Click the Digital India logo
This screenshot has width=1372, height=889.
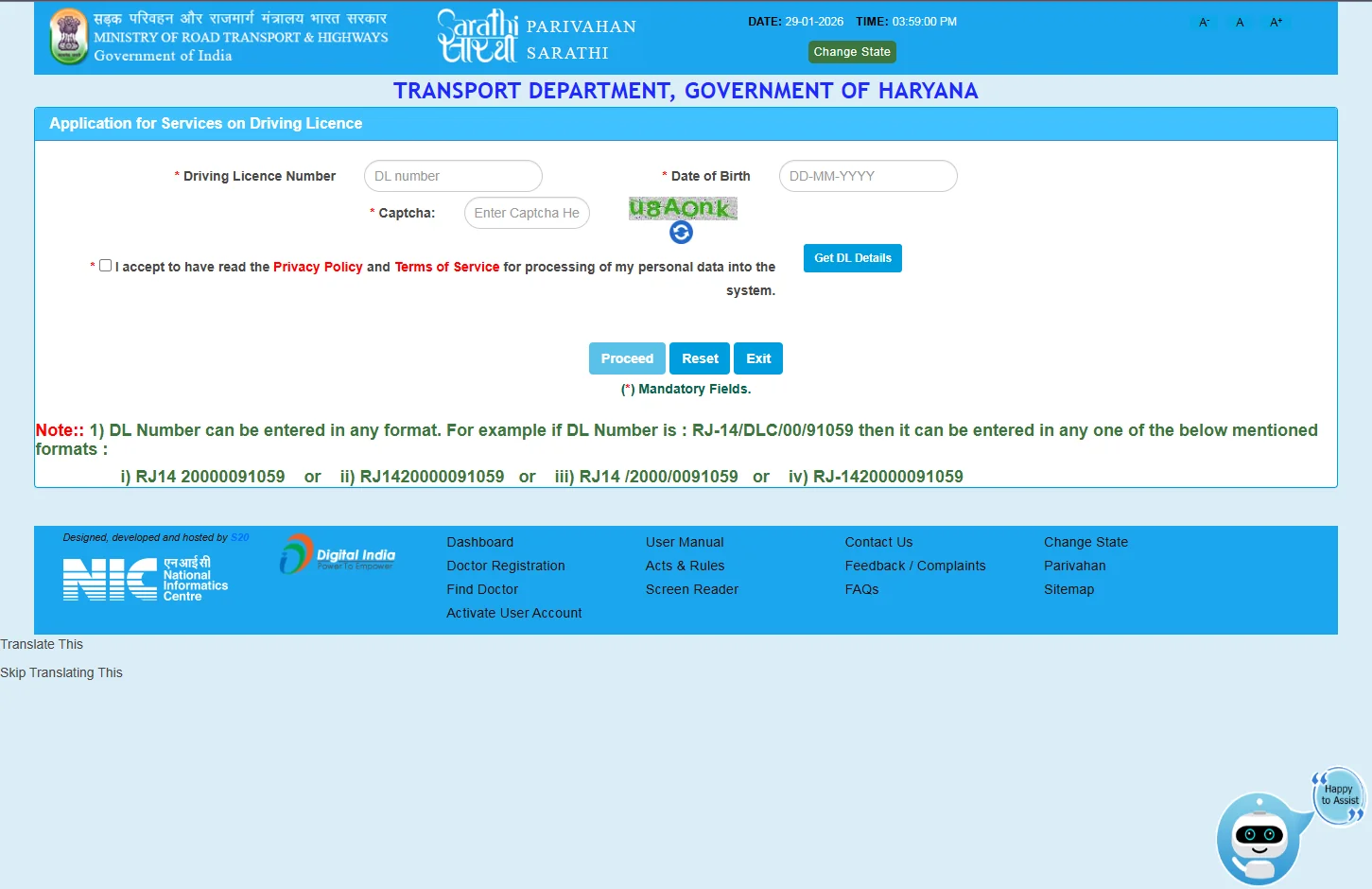click(337, 554)
